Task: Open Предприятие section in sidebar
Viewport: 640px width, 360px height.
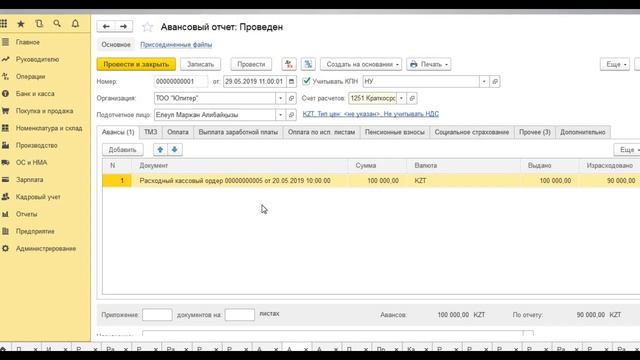Action: pos(35,231)
